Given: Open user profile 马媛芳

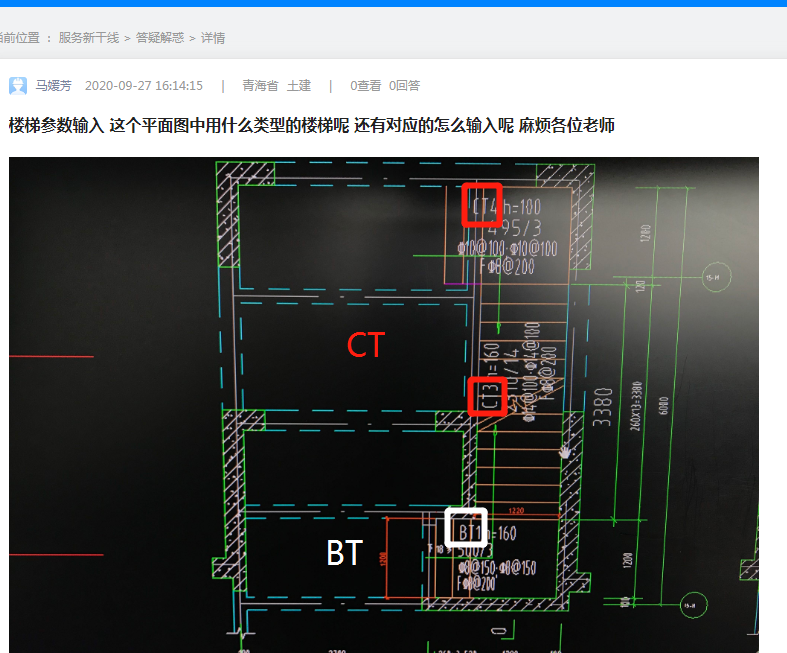Looking at the screenshot, I should [53, 86].
